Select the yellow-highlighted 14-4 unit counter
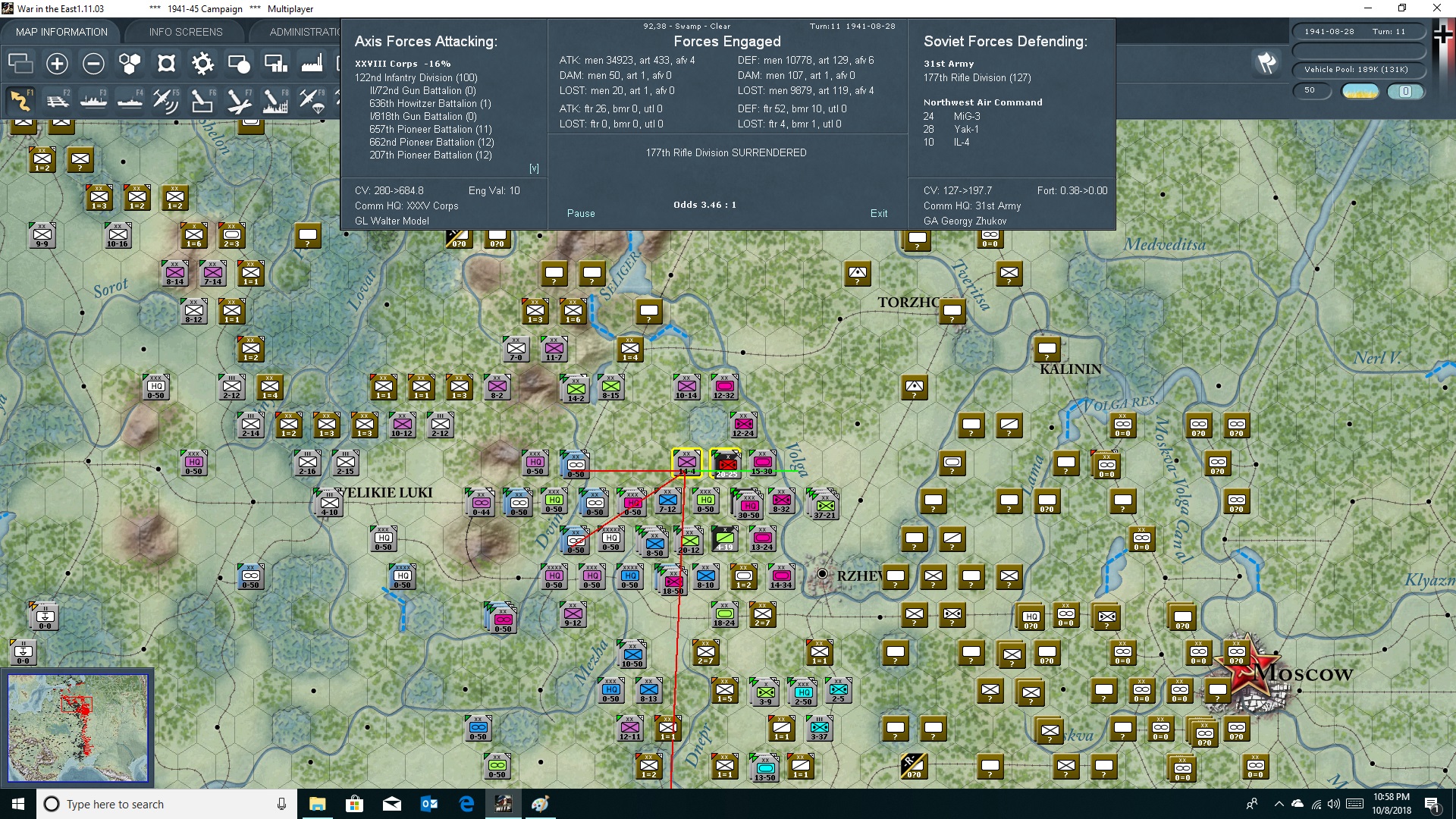 (687, 463)
